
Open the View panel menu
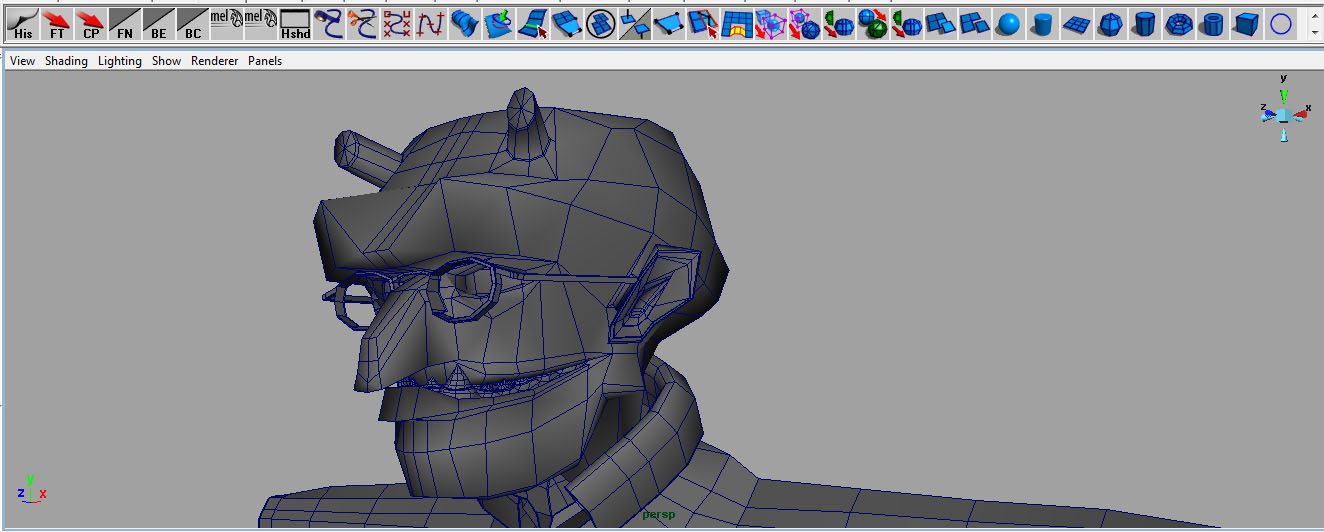(x=22, y=61)
